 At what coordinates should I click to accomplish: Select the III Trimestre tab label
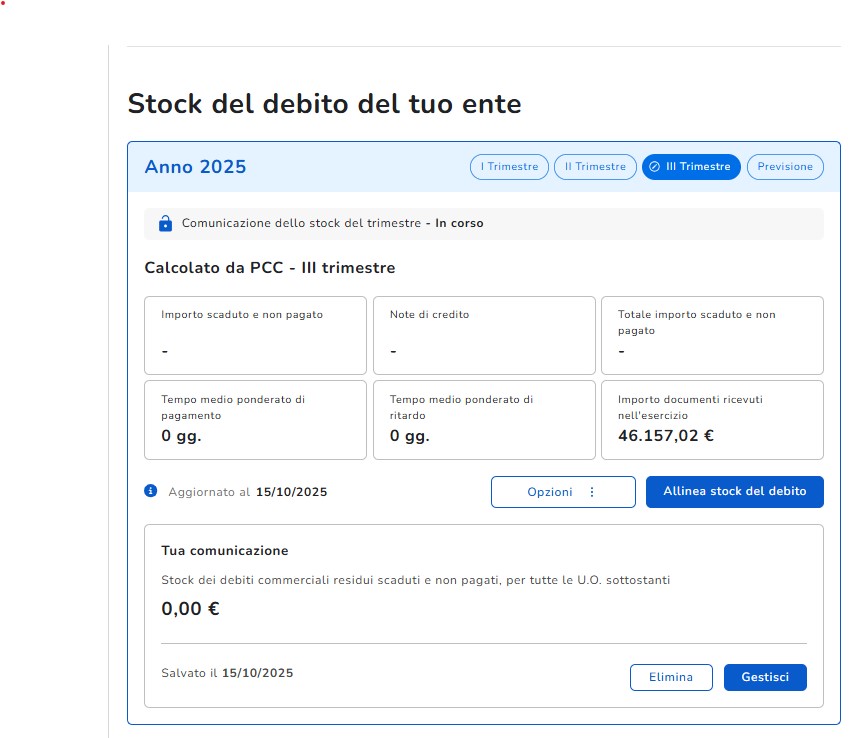tap(698, 167)
